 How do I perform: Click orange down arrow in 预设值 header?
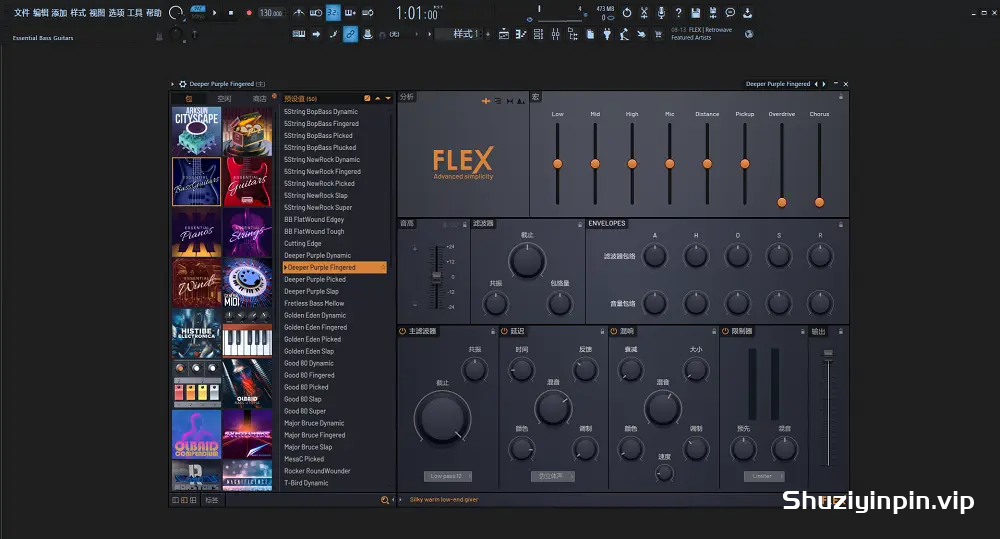(388, 99)
